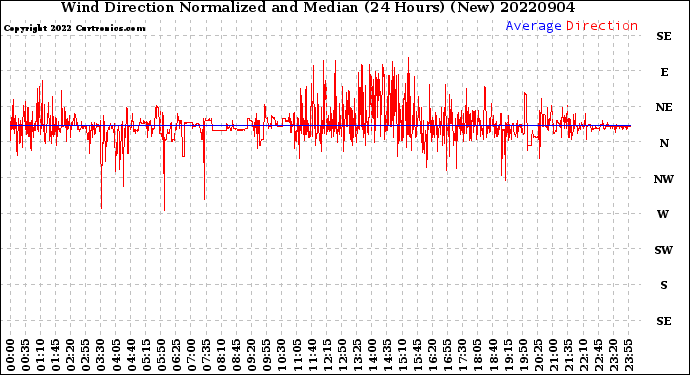Image resolution: width=690 pixels, height=375 pixels.
Task: Select the red "Direction" legend label
Action: point(602,26)
